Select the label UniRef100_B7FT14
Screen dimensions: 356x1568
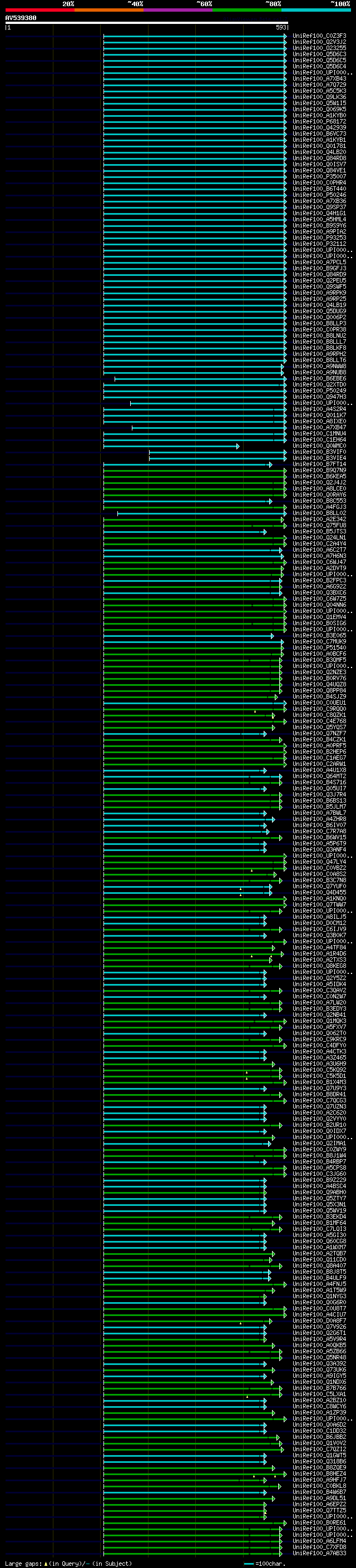tap(319, 464)
